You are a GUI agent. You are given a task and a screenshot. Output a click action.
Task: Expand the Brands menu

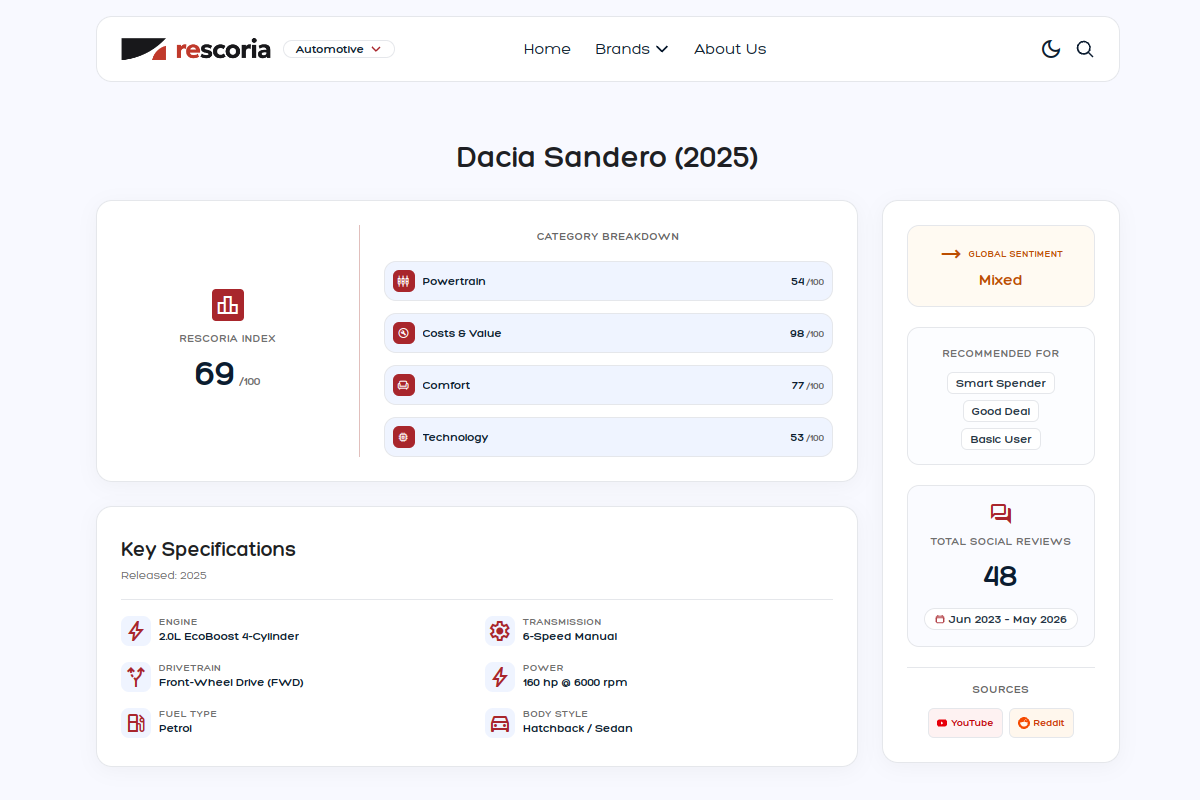(x=631, y=49)
